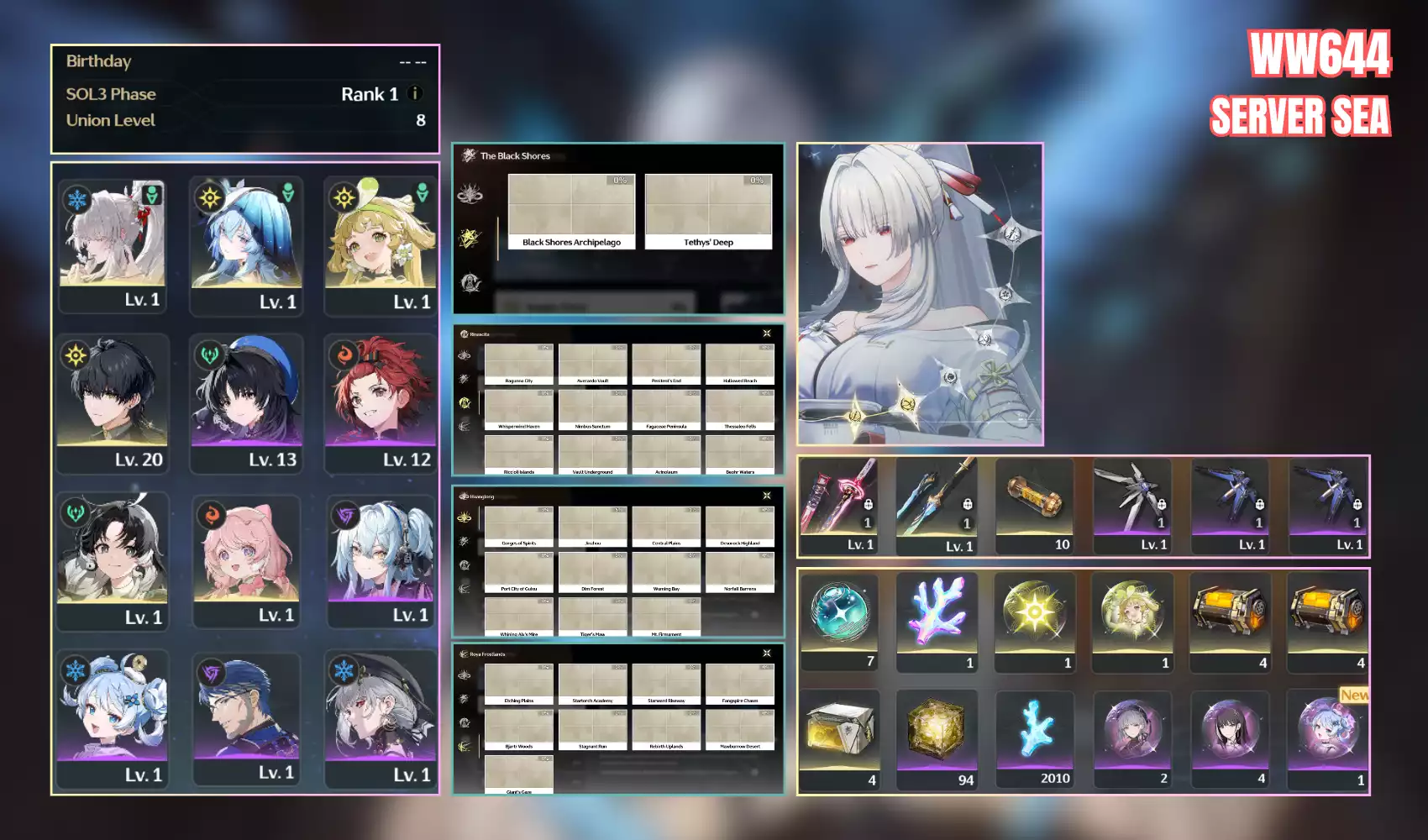Select the highlighted Huanglong region icon in the Huanglong panel

pos(465,517)
